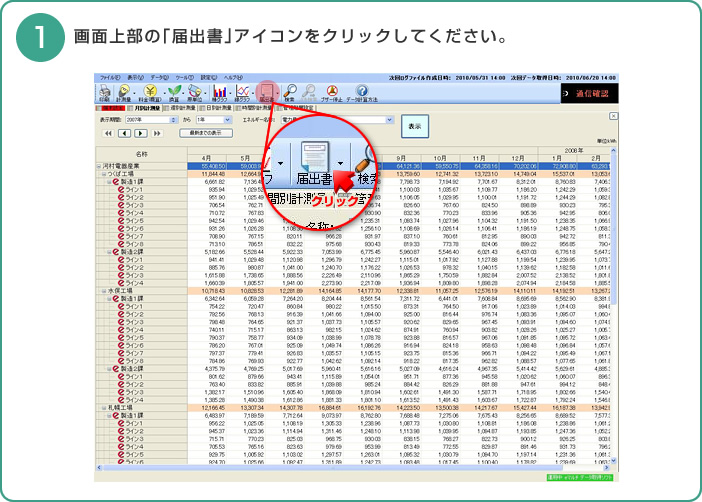The image size is (702, 502).
Task: Collapse the 河村電器産業 root node
Action: point(99,166)
